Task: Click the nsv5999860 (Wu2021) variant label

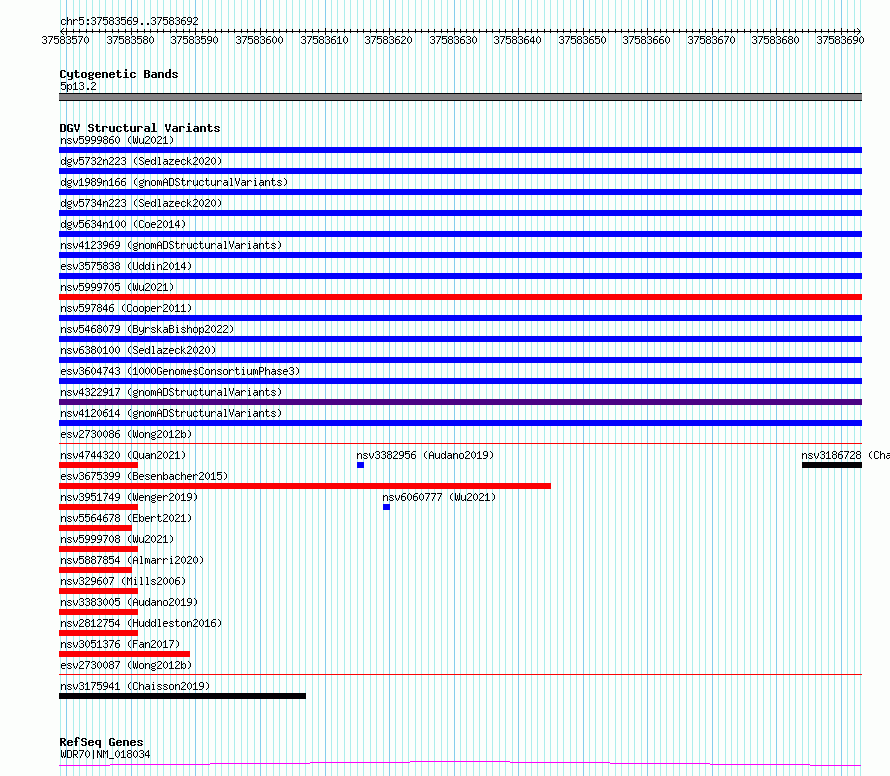Action: pos(117,140)
